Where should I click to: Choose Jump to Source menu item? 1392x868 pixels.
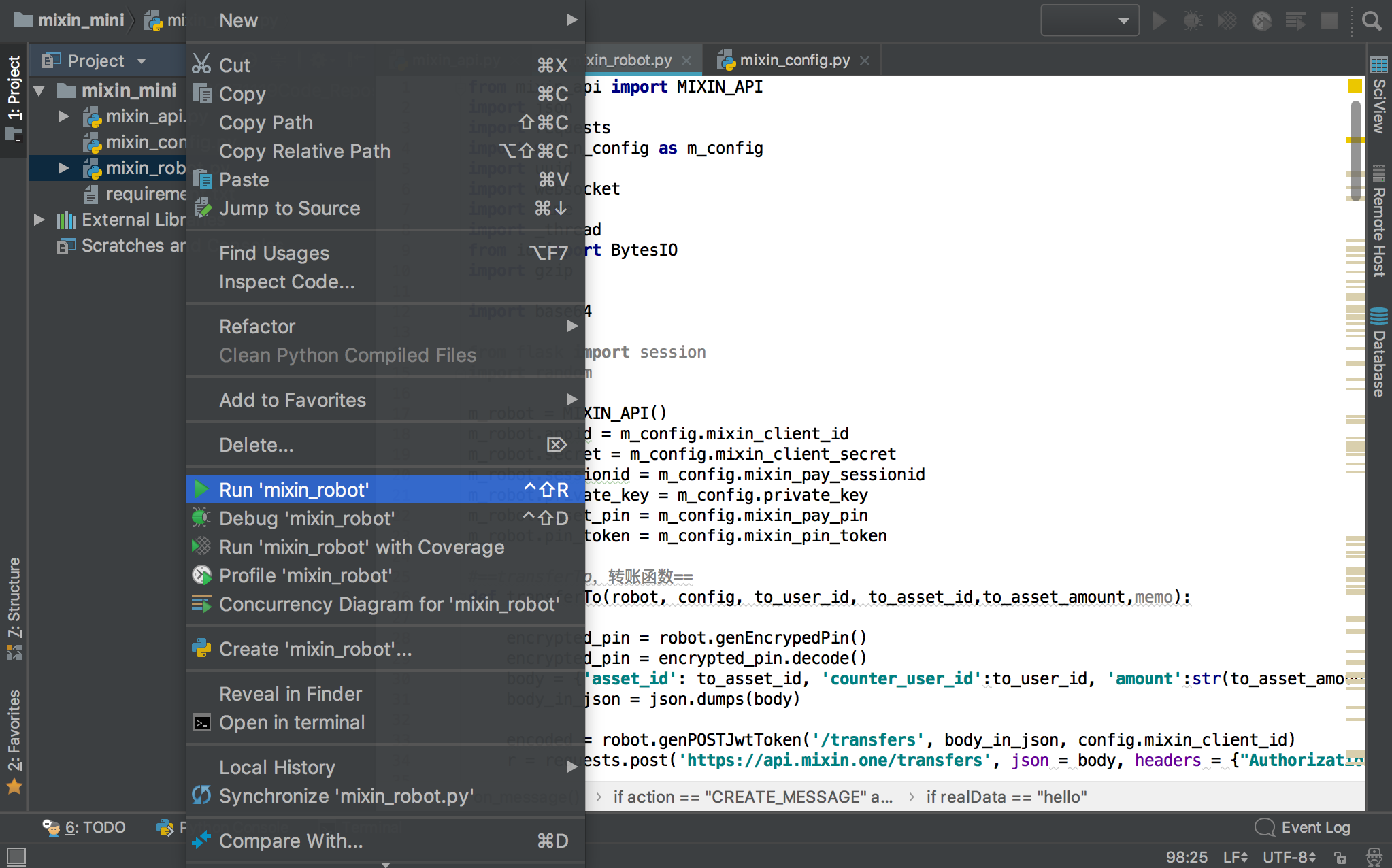click(x=386, y=207)
